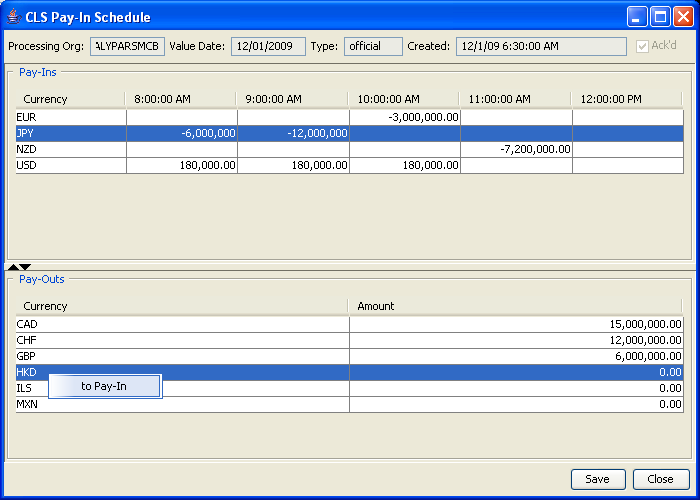Select the JPY pay-in row
Viewport: 700px width, 500px height.
350,133
